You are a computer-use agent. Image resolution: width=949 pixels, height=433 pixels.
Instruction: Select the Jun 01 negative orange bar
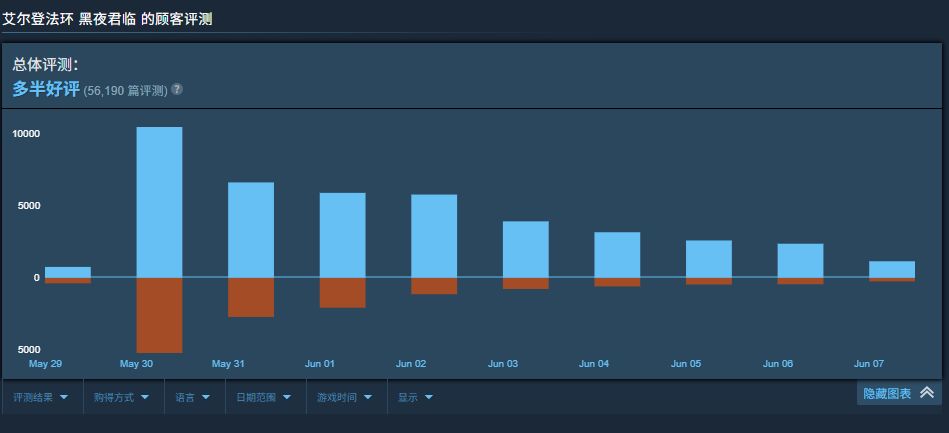click(343, 293)
